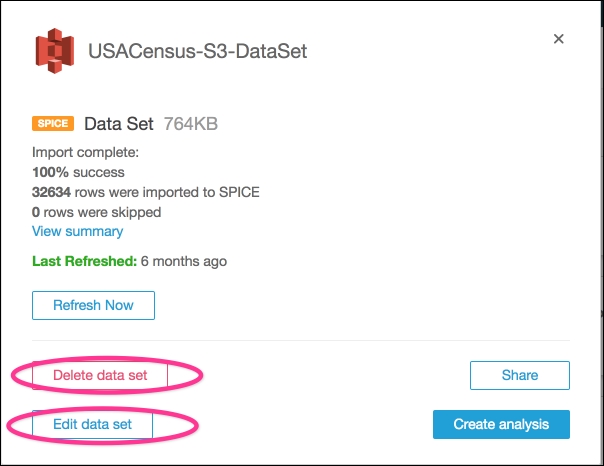The width and height of the screenshot is (604, 466).
Task: Open the View summary link
Action: click(x=77, y=231)
